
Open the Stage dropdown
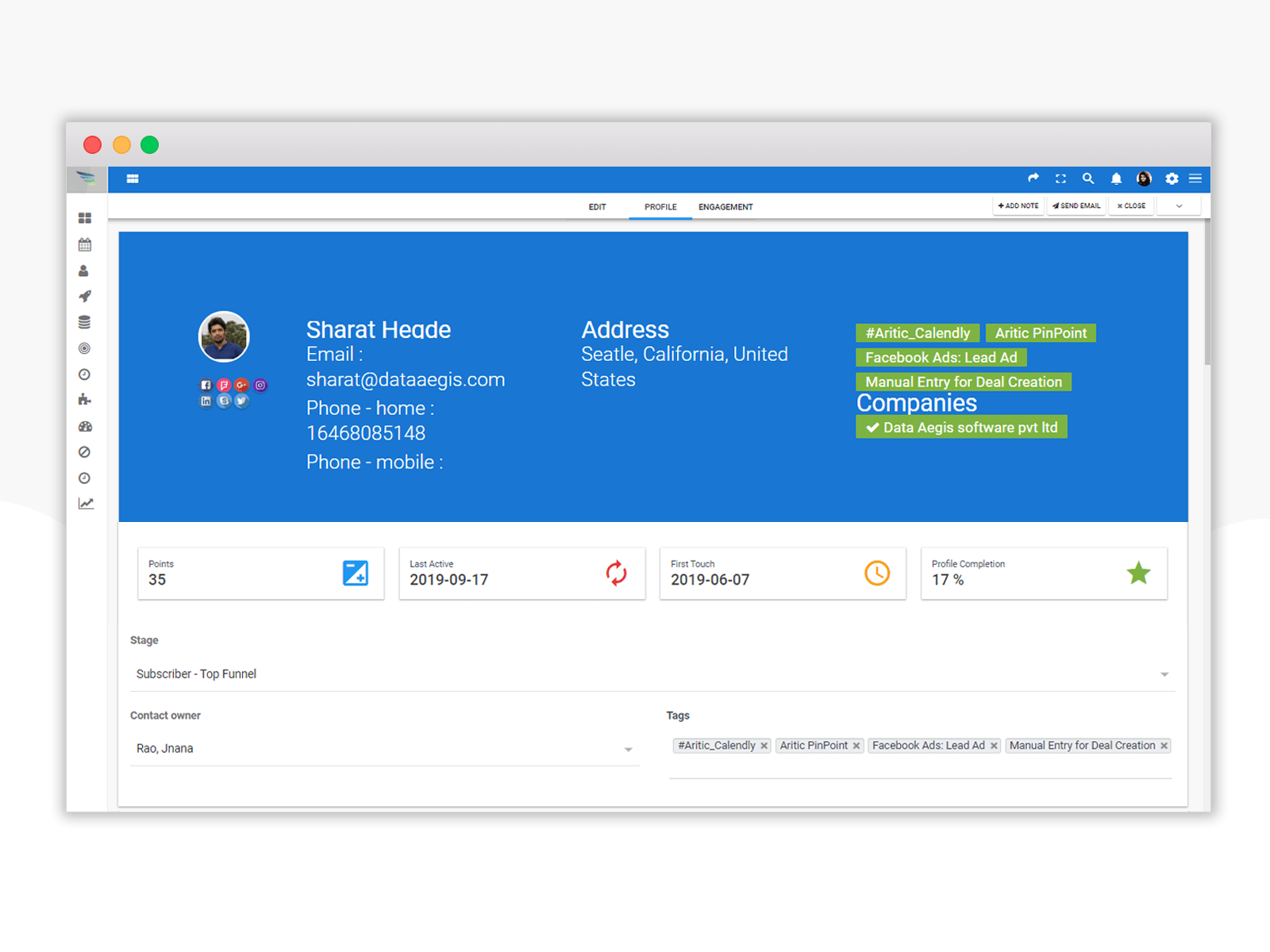click(652, 674)
